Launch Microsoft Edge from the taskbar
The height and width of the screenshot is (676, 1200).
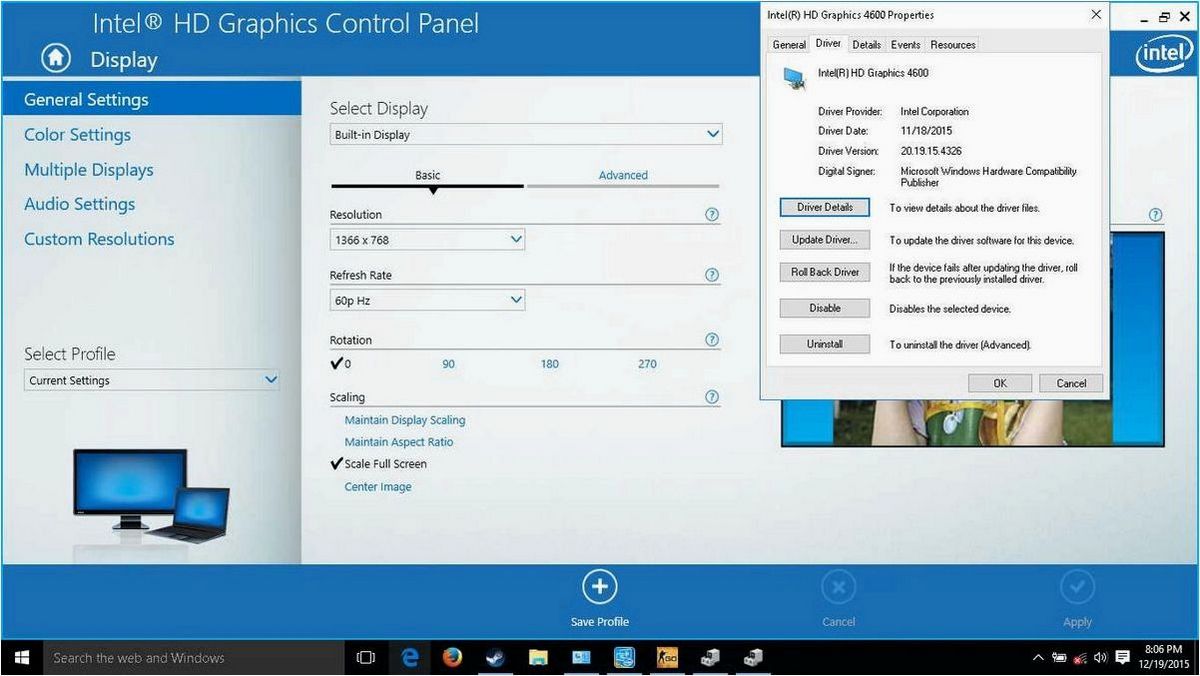point(410,658)
